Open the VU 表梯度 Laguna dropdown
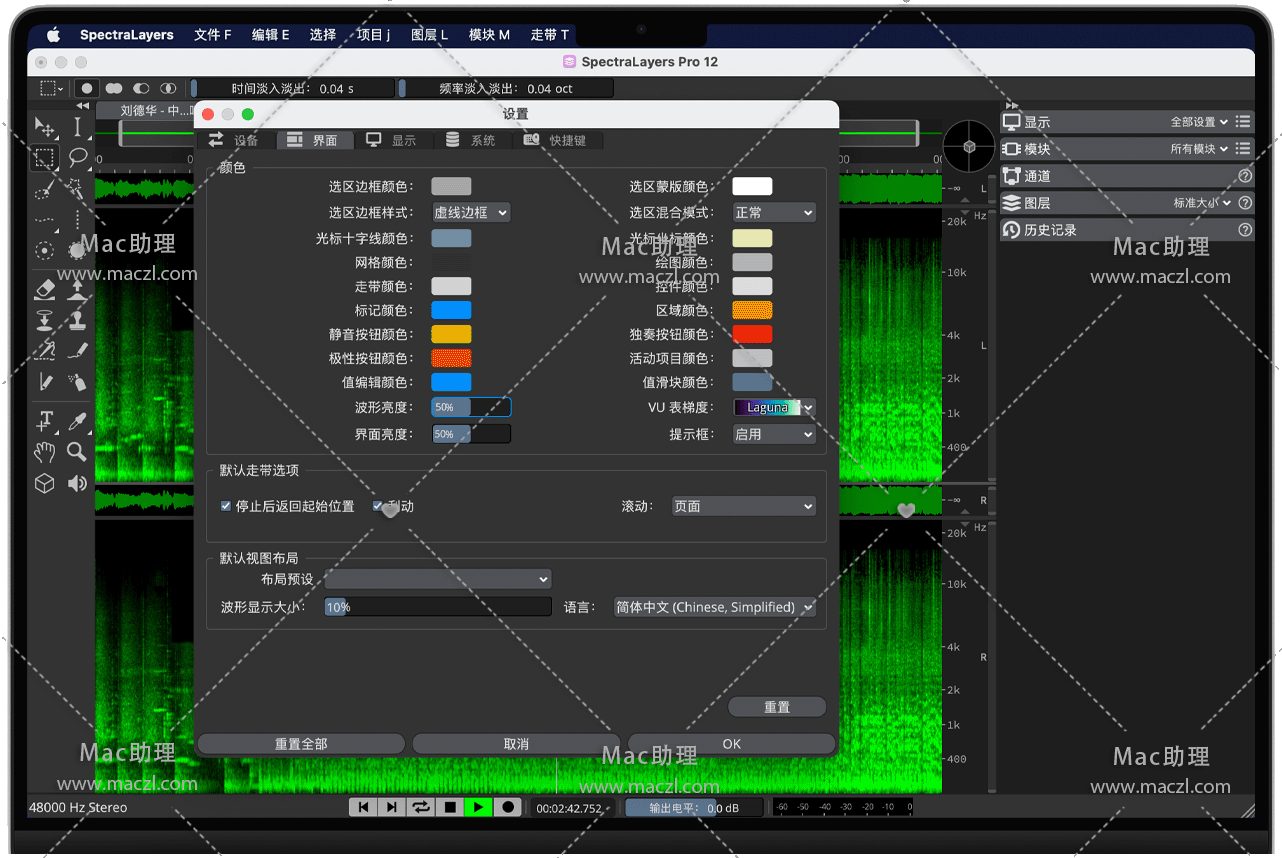 click(774, 408)
